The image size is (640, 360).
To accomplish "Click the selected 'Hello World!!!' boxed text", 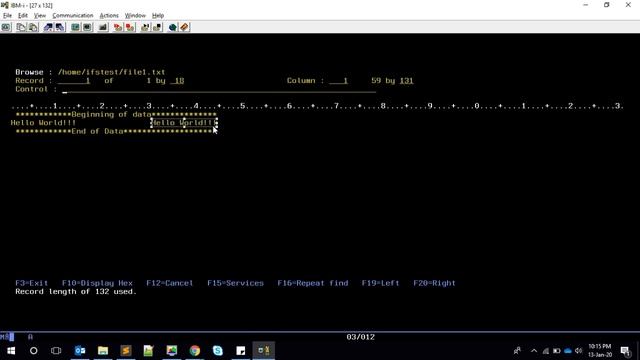I will [184, 122].
